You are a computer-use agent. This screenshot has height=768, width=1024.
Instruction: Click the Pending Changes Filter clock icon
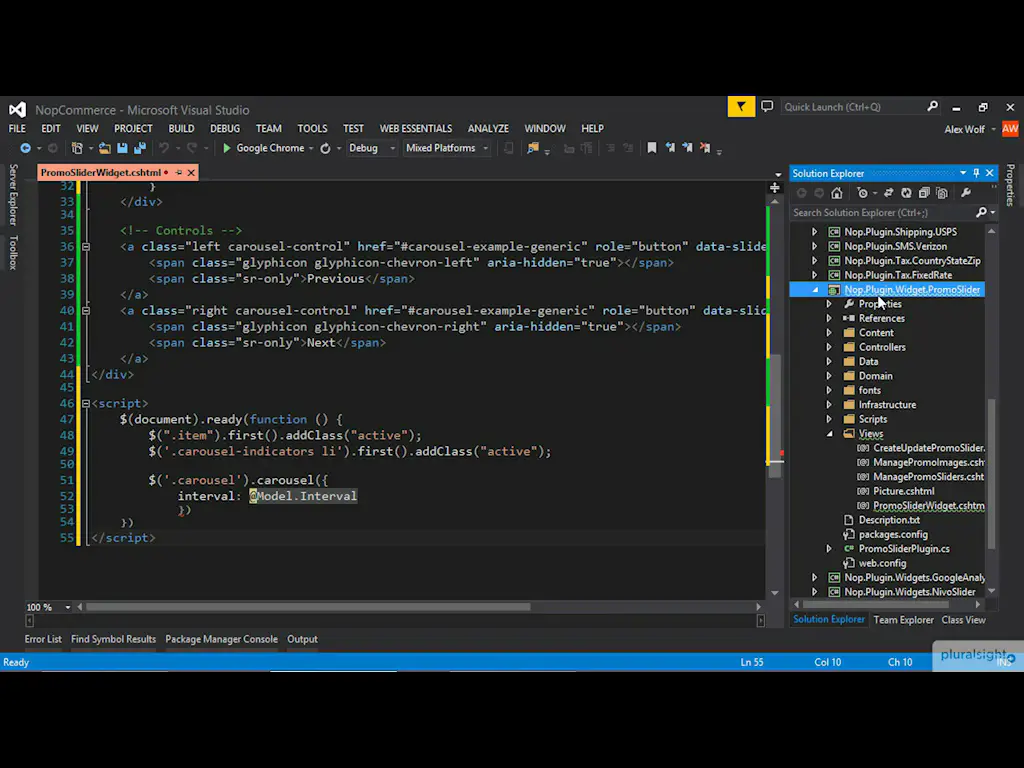(x=863, y=193)
